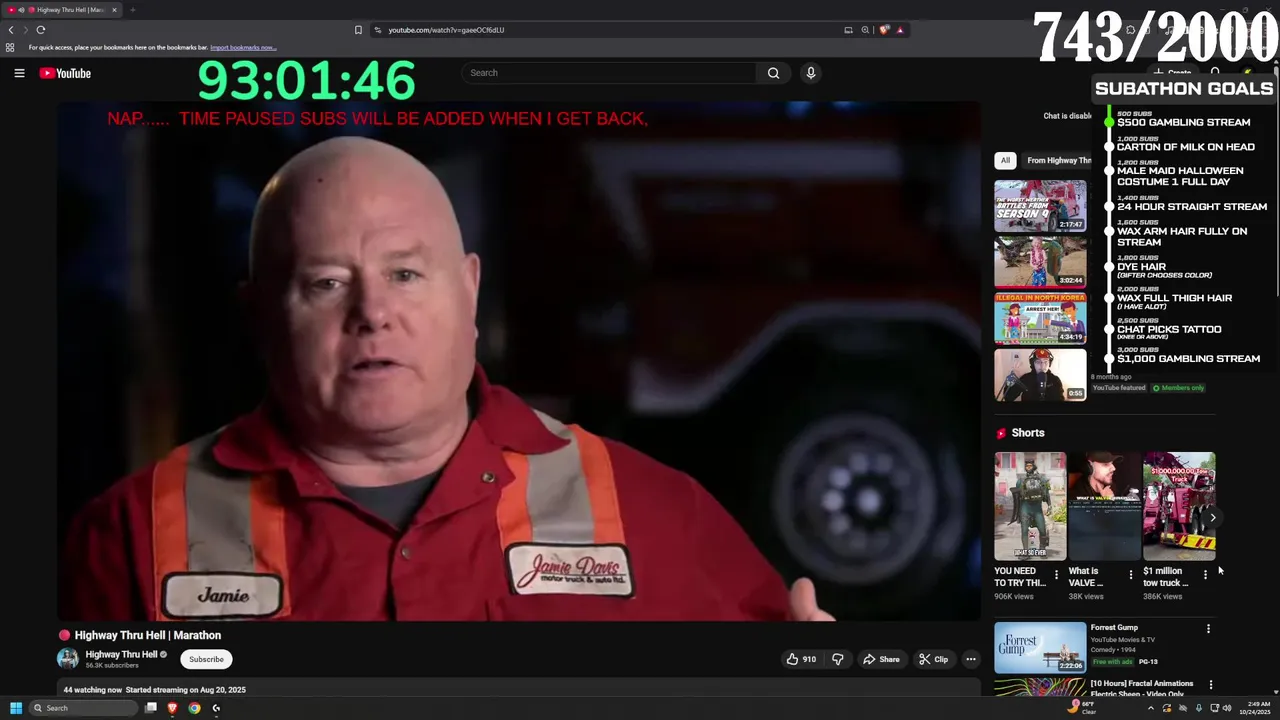Click the Windows taskbar Search box
This screenshot has height=720, width=1280.
(x=82, y=708)
